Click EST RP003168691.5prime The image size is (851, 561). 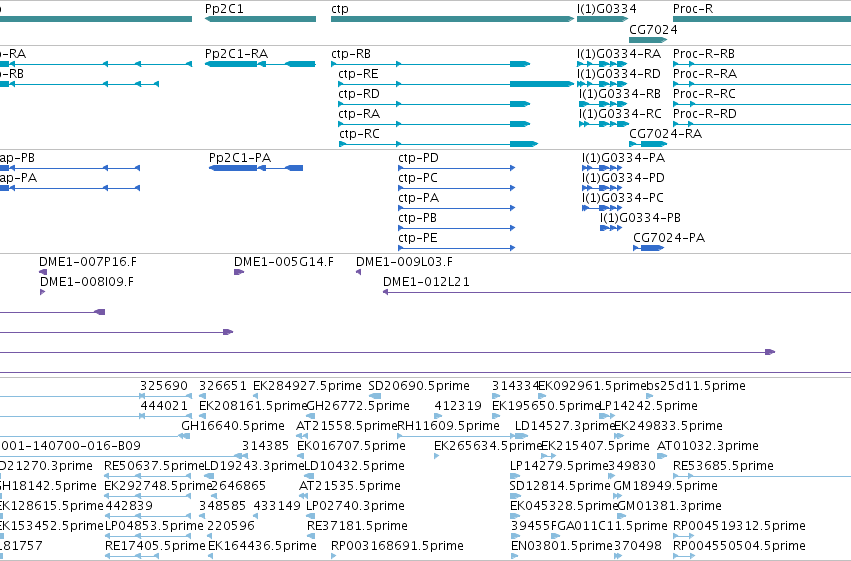(397, 546)
